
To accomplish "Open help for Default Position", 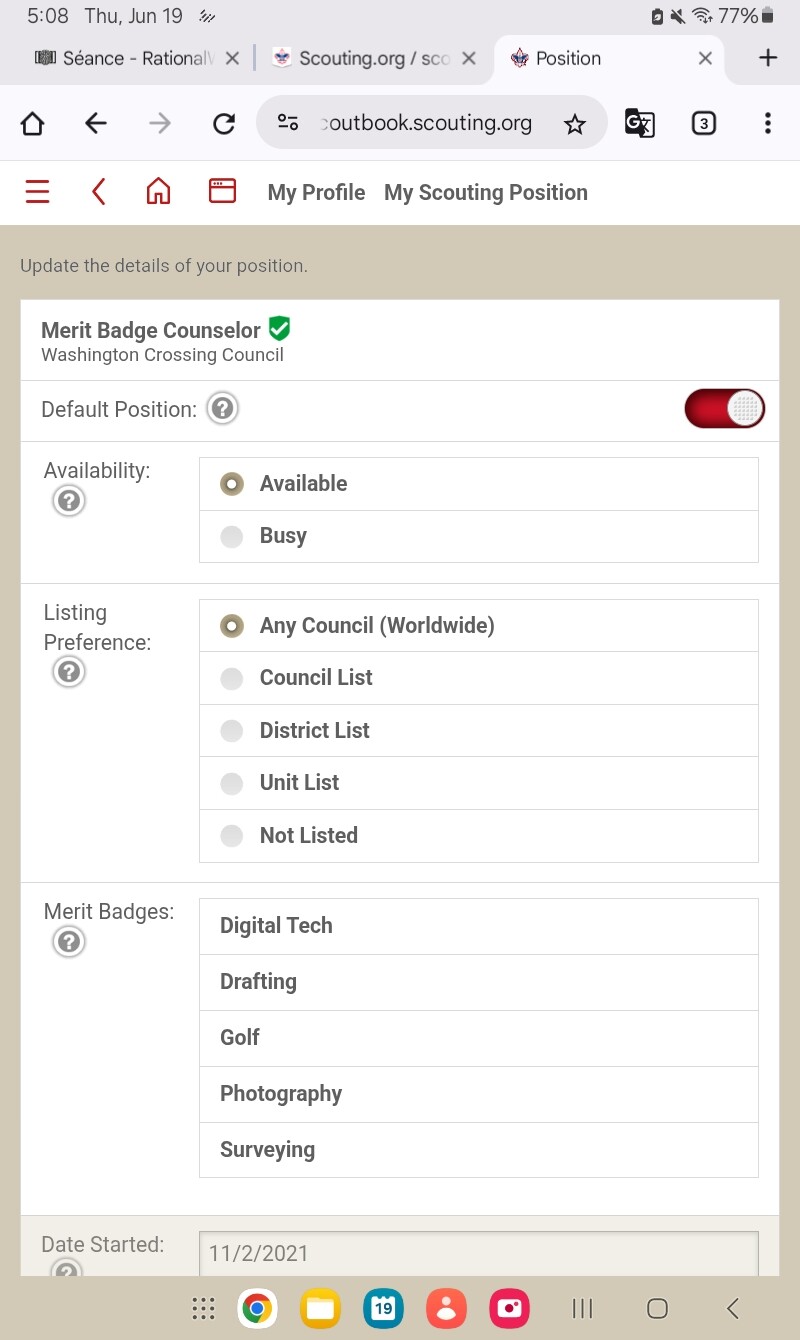I will point(222,409).
